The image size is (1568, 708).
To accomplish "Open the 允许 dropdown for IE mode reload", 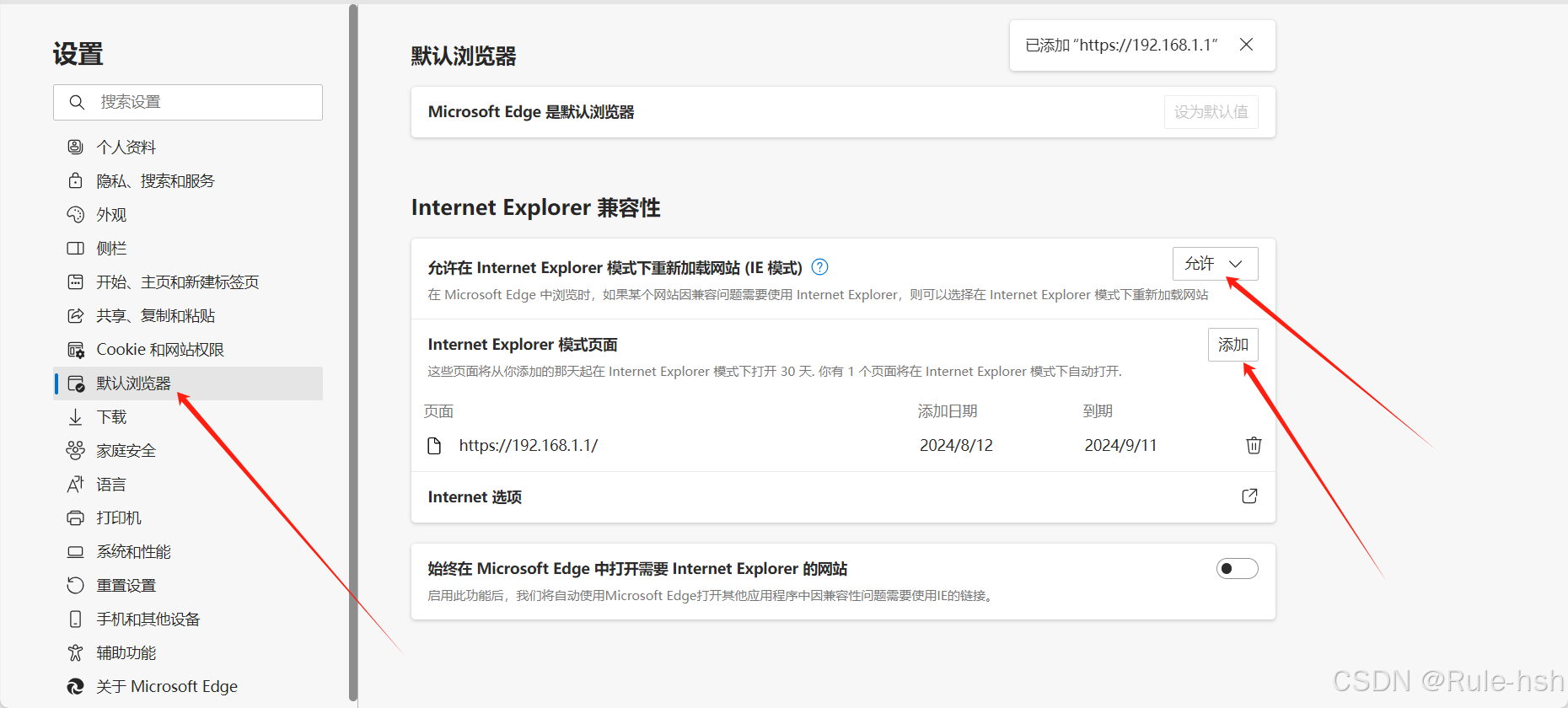I will tap(1215, 264).
